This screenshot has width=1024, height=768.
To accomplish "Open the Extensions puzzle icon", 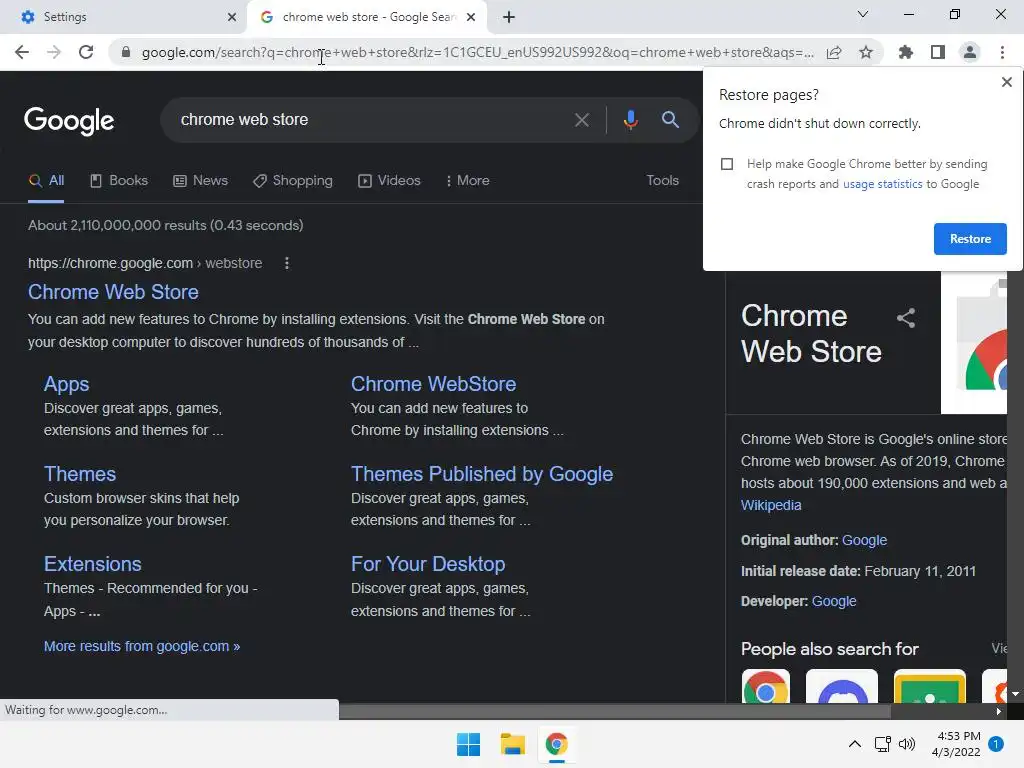I will [x=906, y=52].
